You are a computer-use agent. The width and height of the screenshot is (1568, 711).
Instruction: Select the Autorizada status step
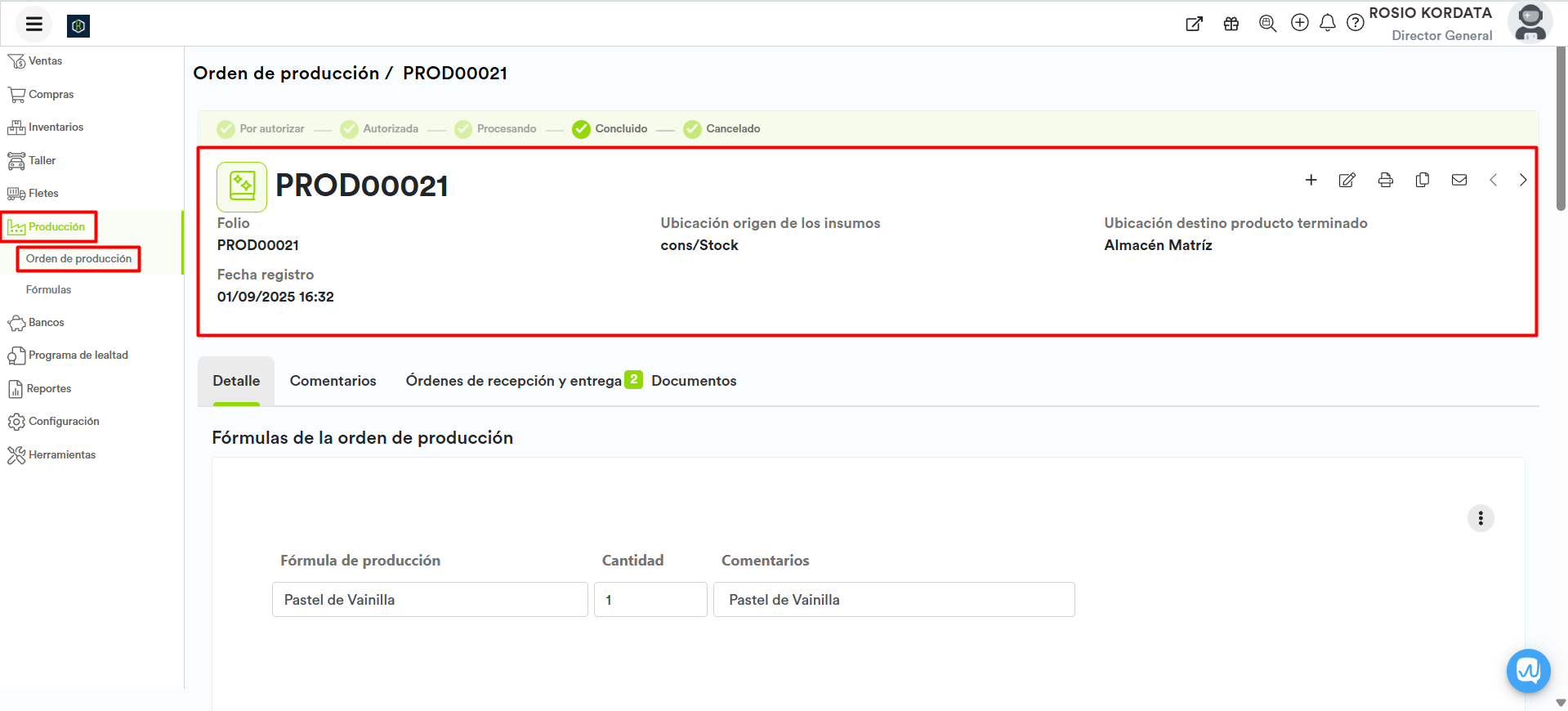[x=379, y=129]
